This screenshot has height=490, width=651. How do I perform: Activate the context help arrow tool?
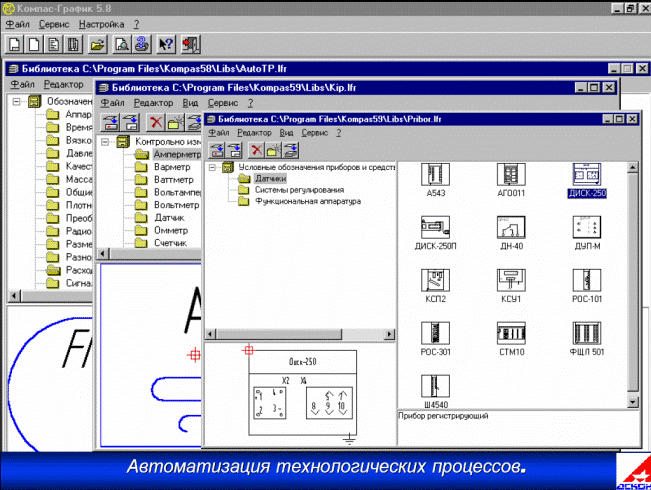166,44
